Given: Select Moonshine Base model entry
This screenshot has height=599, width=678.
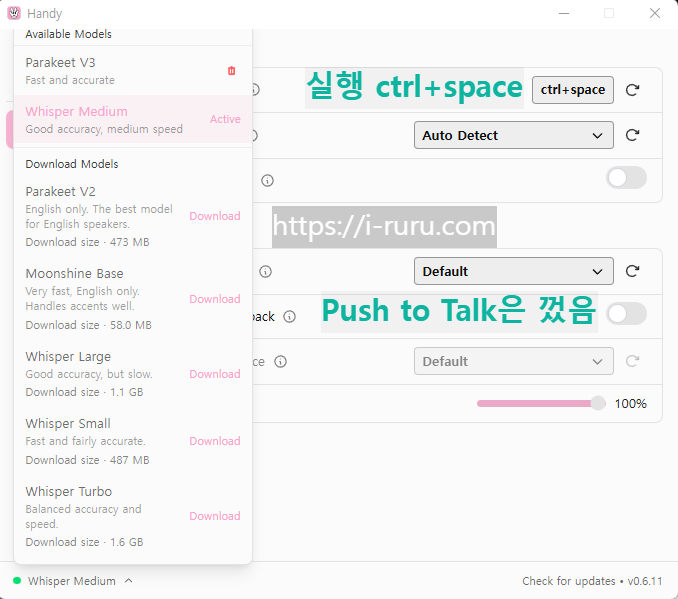Looking at the screenshot, I should pyautogui.click(x=133, y=299).
